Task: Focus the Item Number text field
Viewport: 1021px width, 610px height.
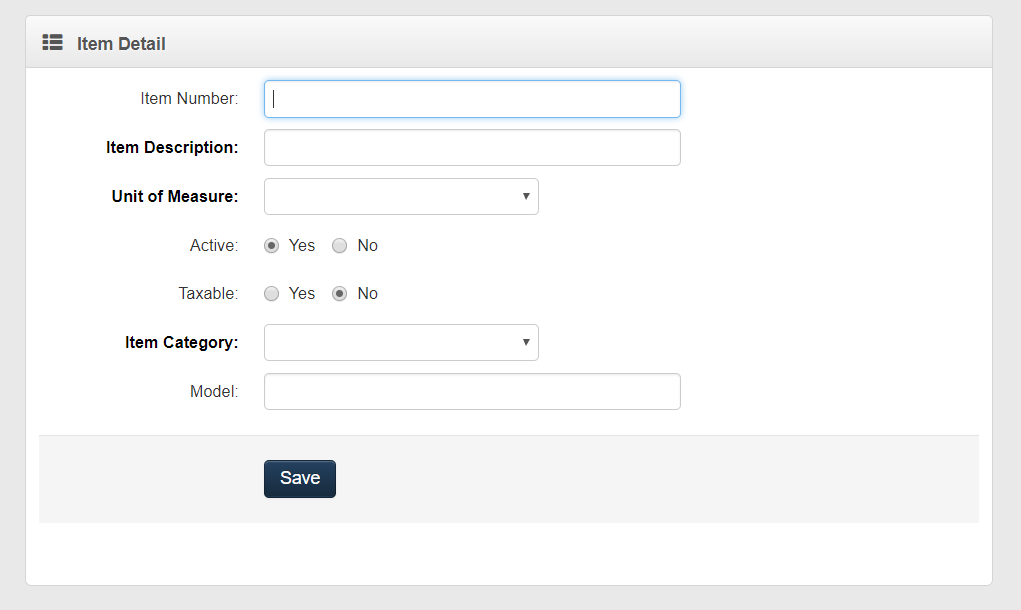Action: [x=472, y=99]
